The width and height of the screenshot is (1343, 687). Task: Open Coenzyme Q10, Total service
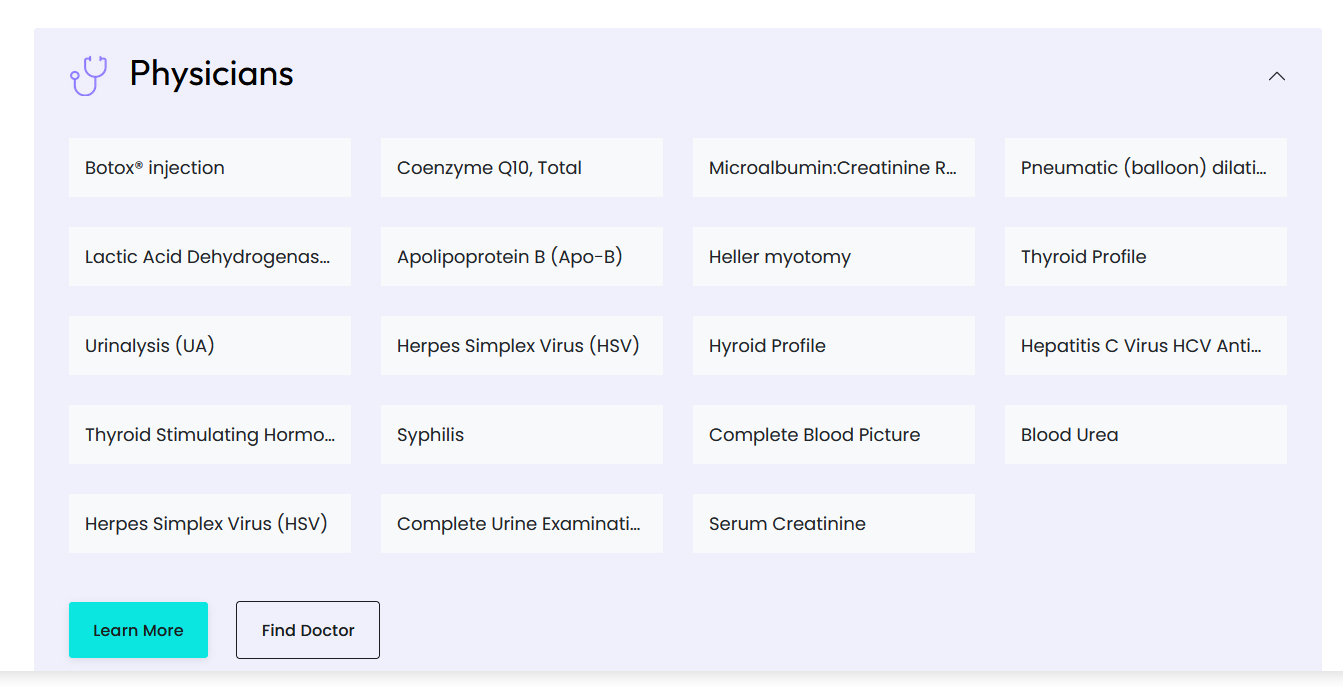[521, 168]
